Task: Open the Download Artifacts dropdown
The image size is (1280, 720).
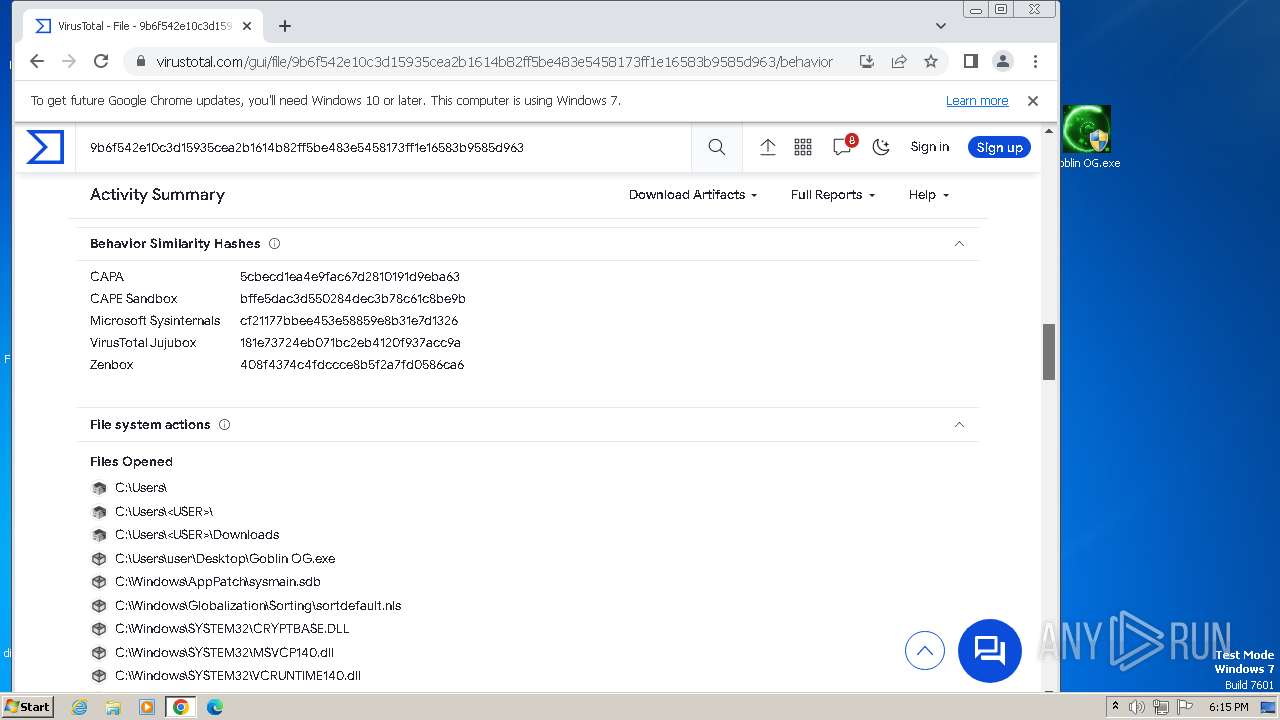Action: pyautogui.click(x=693, y=195)
